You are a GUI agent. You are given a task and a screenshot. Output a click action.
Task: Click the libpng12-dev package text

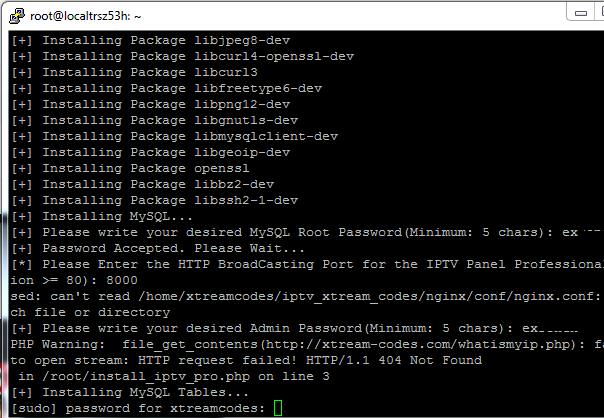tap(242, 104)
